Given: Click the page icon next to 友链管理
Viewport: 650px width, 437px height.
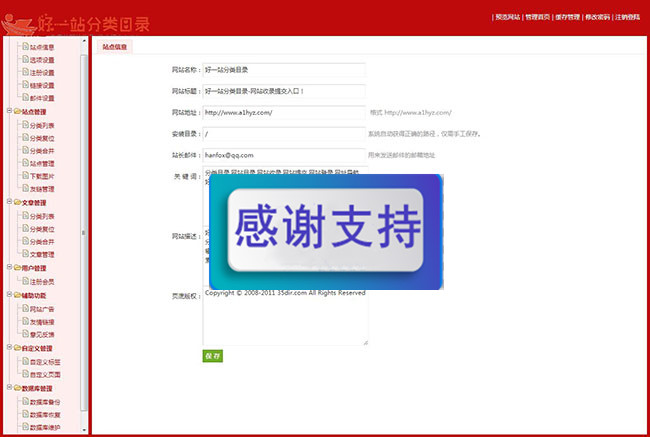Looking at the screenshot, I should click(x=25, y=188).
